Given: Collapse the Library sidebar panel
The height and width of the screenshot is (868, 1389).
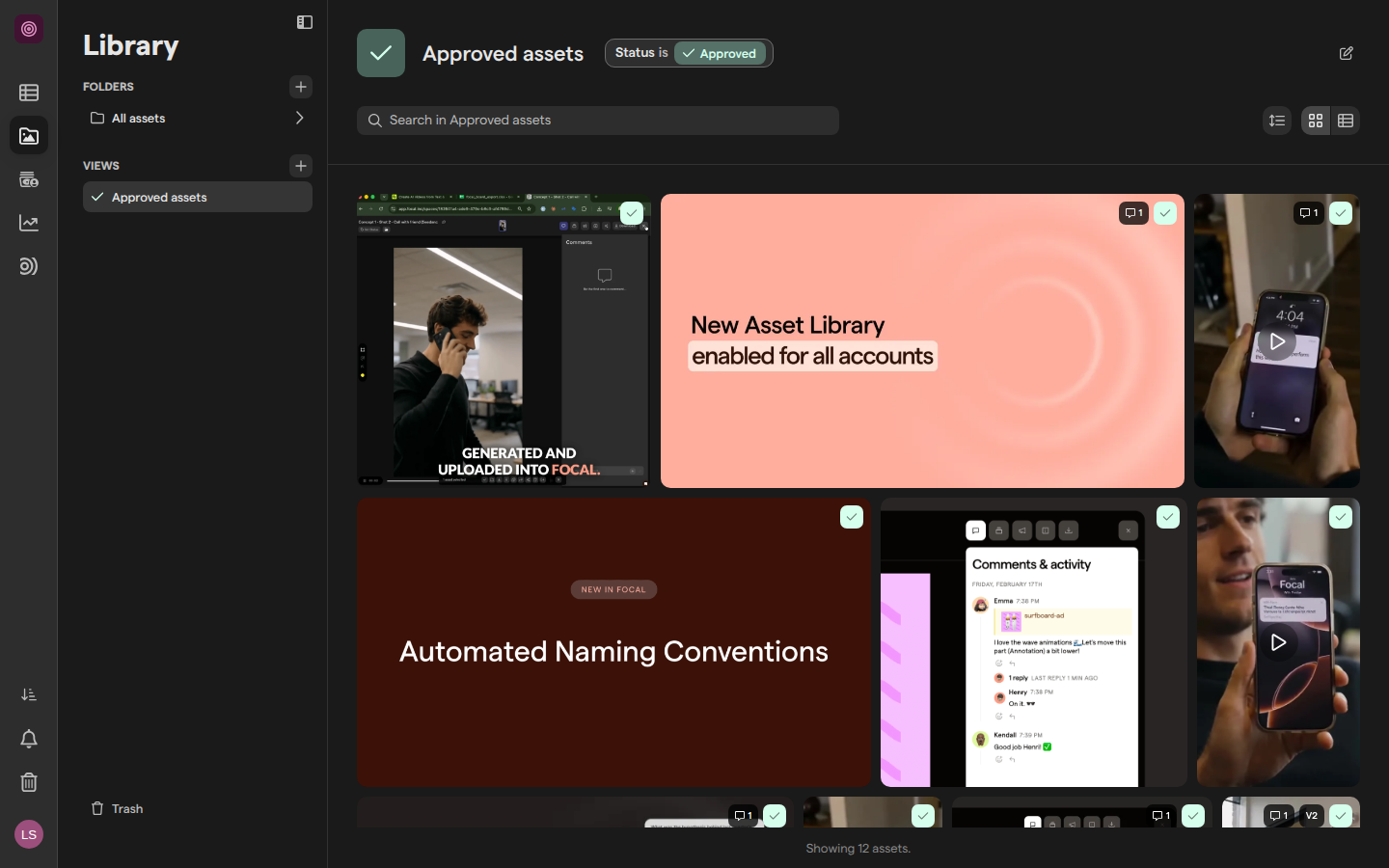Looking at the screenshot, I should point(305,22).
